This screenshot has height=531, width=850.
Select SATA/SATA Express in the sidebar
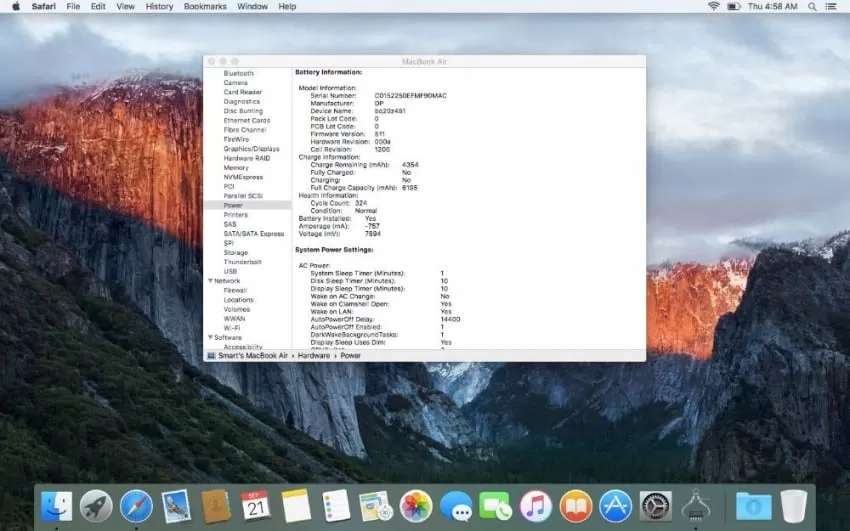click(254, 234)
